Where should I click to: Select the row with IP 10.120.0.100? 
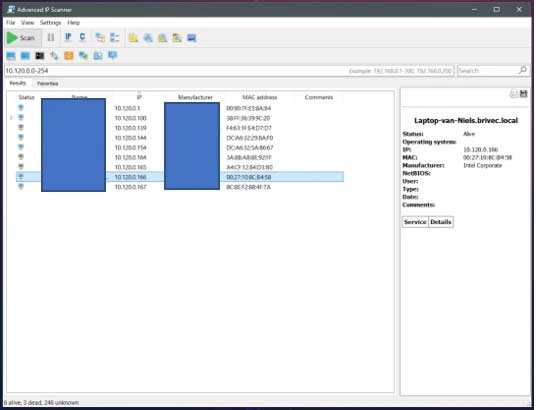click(x=180, y=118)
